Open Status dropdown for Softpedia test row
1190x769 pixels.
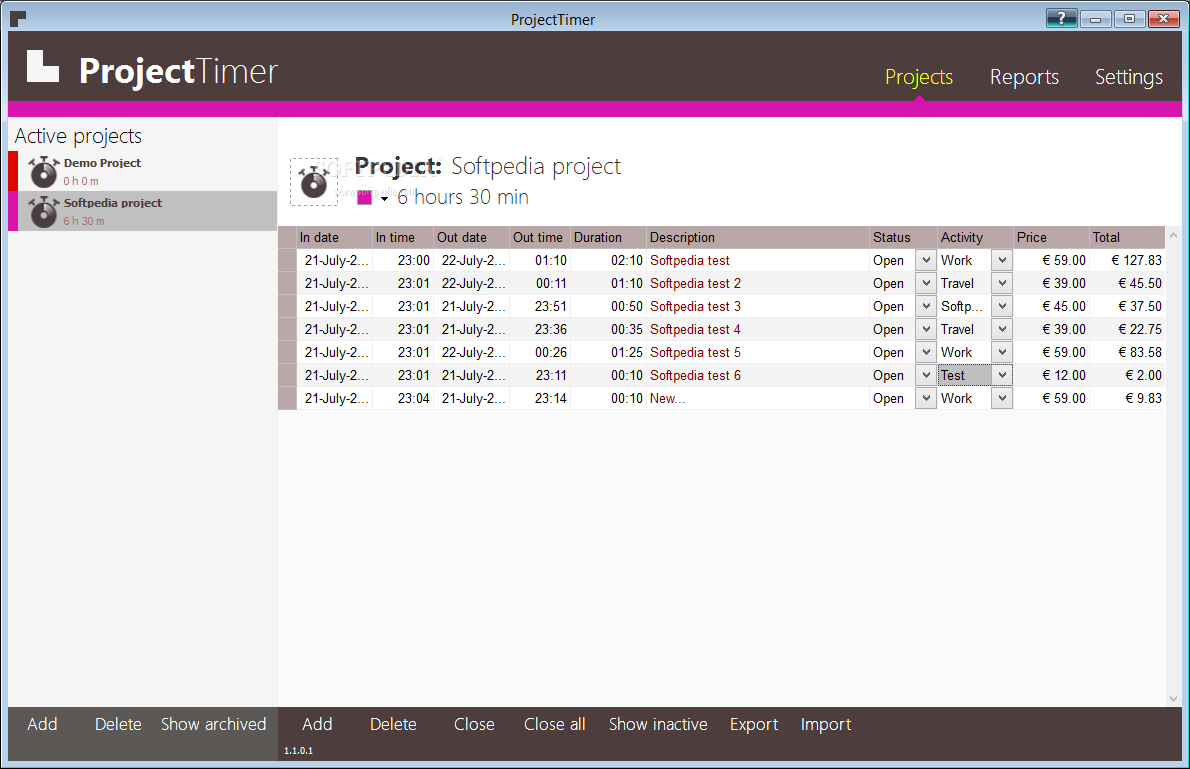point(926,260)
